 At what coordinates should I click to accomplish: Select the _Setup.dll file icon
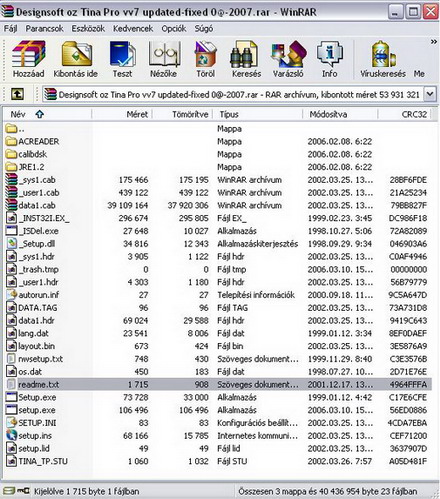coord(11,243)
